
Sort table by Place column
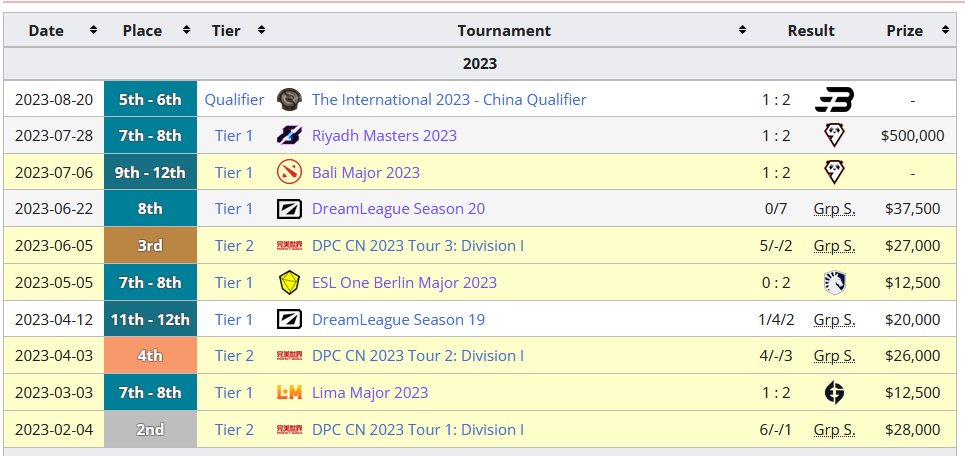[187, 31]
